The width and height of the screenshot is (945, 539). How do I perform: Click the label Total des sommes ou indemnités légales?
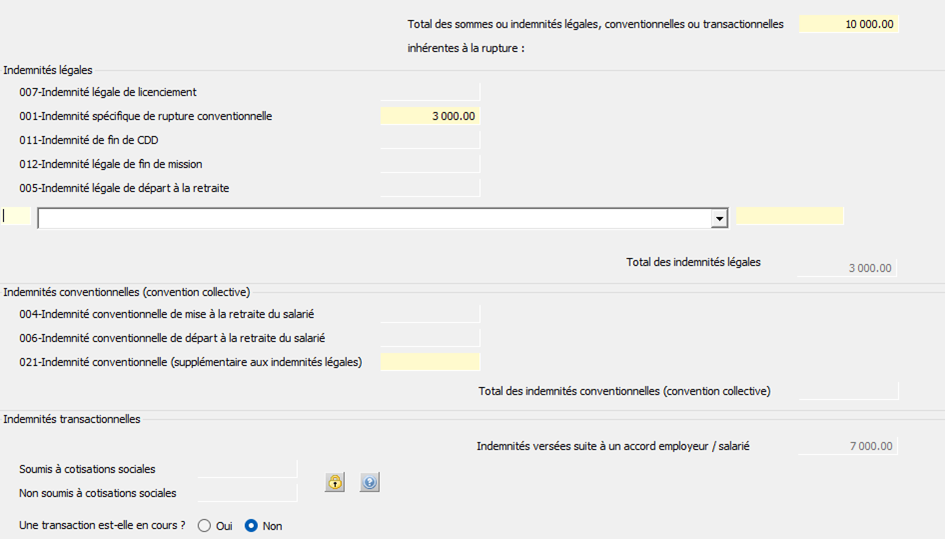pos(595,24)
